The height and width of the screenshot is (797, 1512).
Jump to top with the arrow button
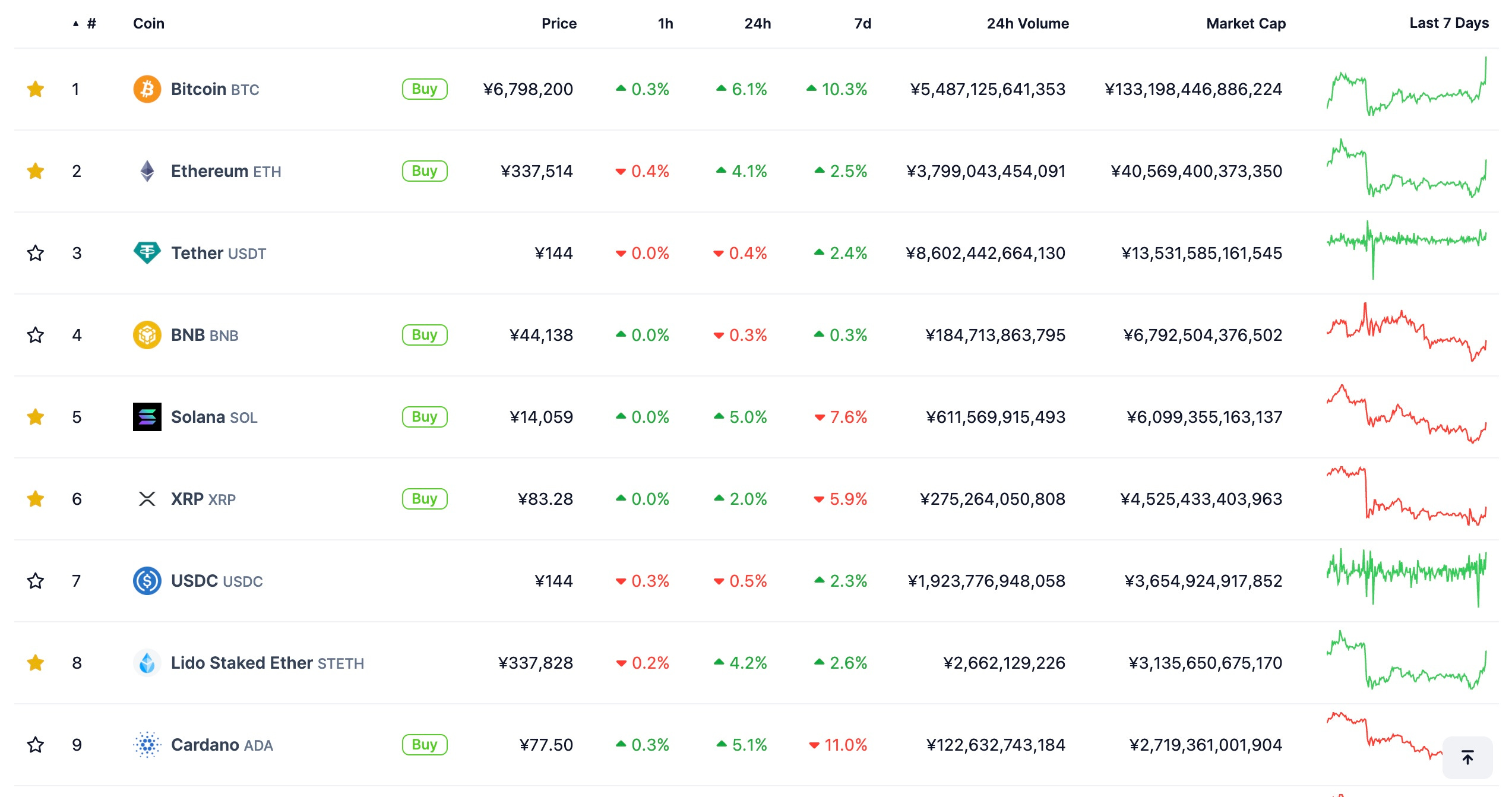(x=1467, y=757)
